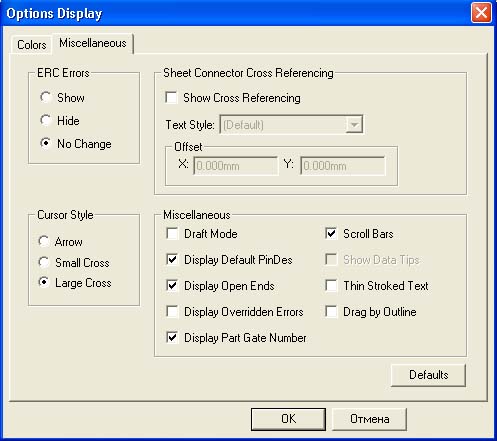Uncheck Display Part Gate Number
497x441 pixels.
pos(172,337)
